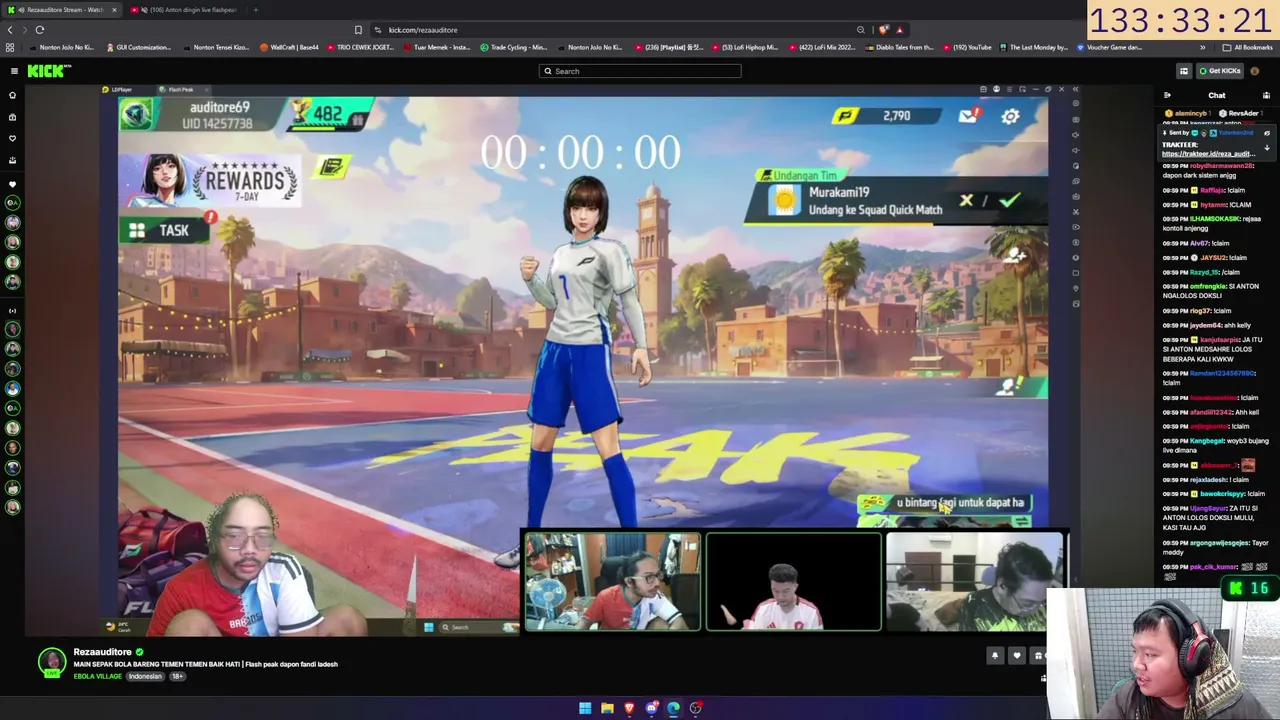Reload the page in the browser

[x=40, y=30]
